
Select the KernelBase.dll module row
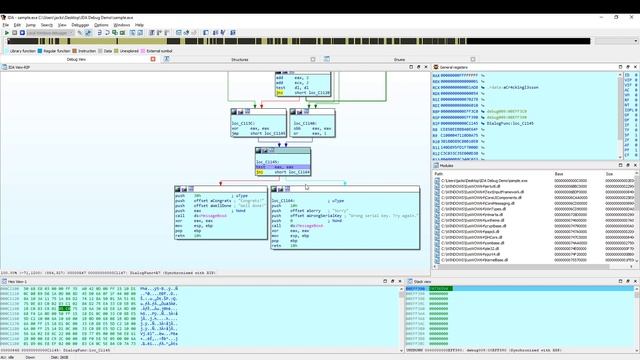pyautogui.click(x=534, y=260)
